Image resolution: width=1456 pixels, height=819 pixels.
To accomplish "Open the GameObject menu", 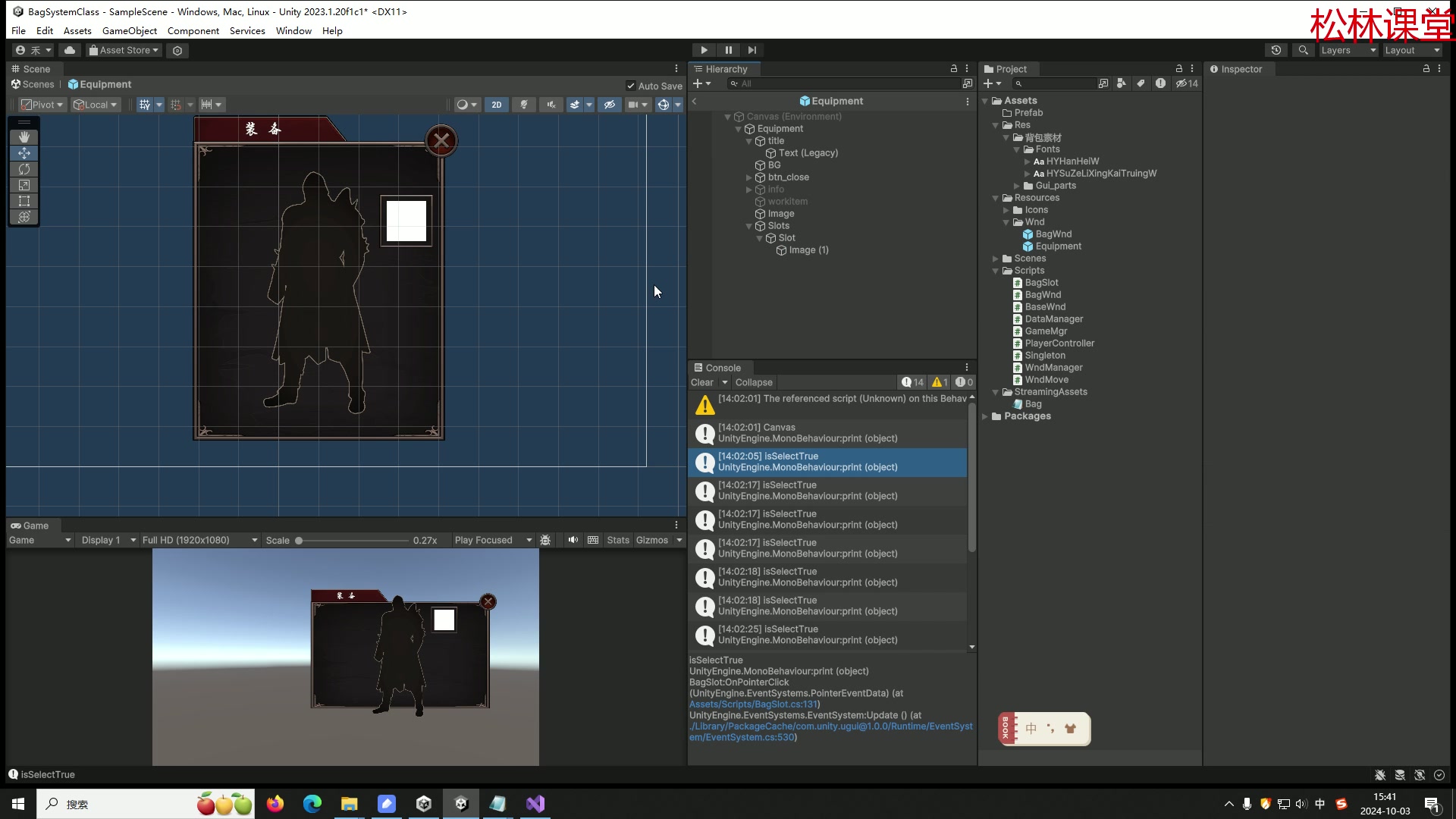I will pyautogui.click(x=130, y=31).
